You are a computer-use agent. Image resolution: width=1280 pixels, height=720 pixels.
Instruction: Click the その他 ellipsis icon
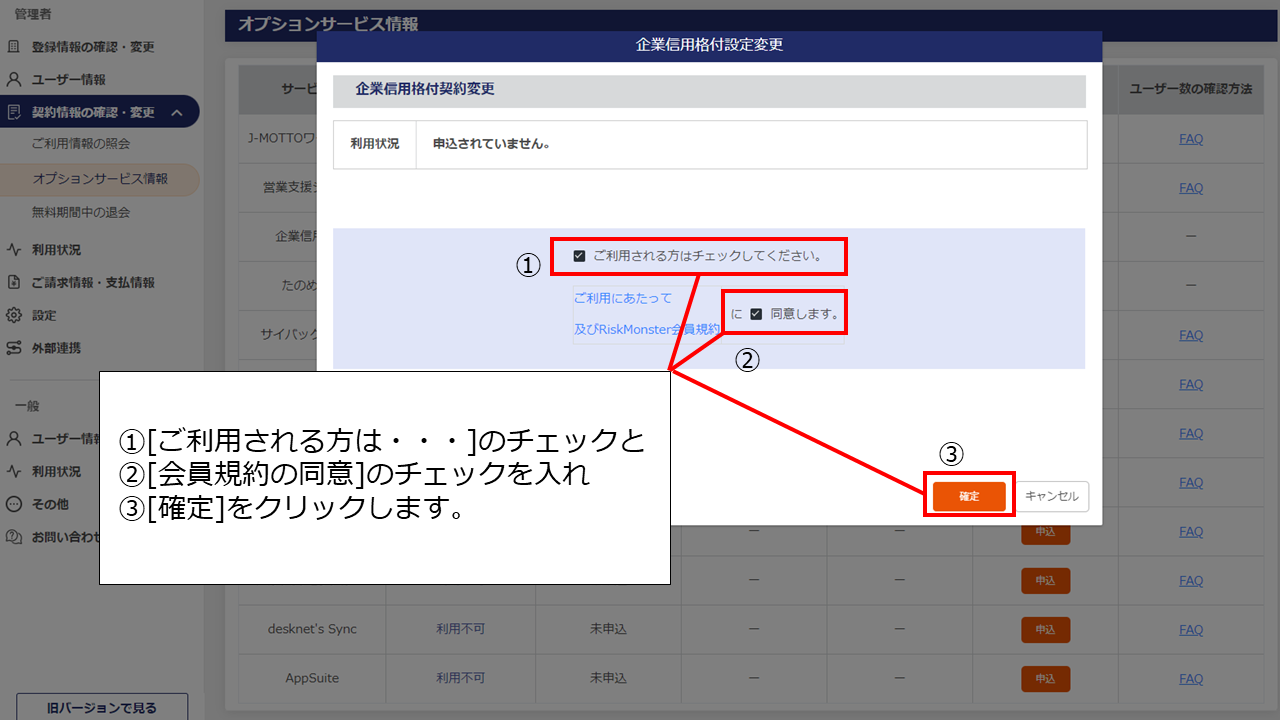point(14,504)
